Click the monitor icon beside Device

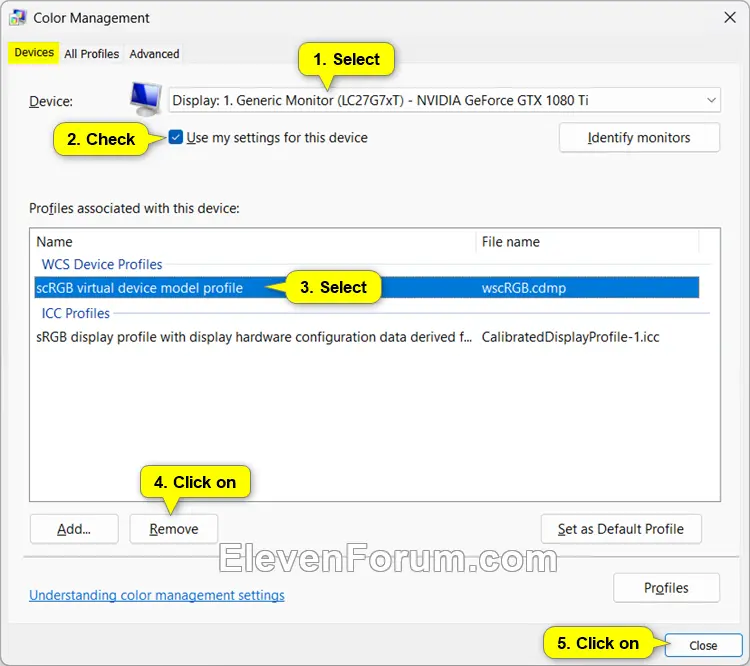[x=146, y=99]
